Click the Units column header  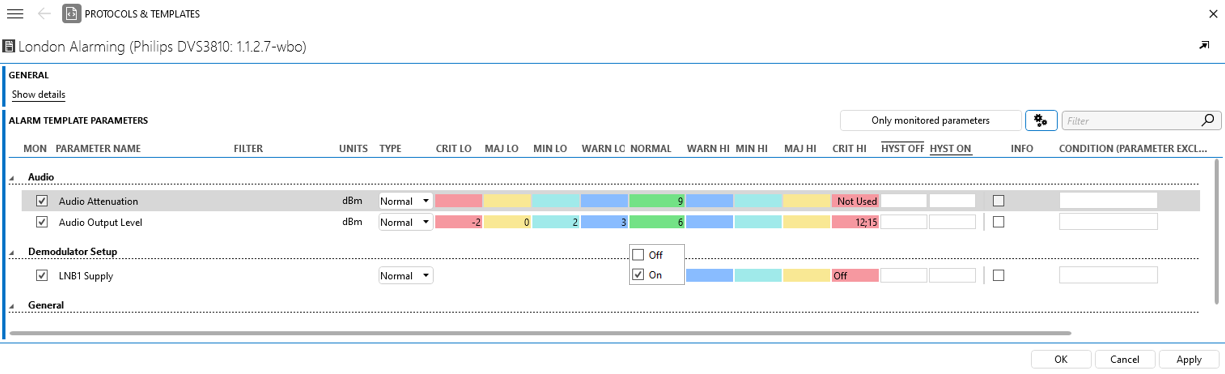pyautogui.click(x=353, y=149)
